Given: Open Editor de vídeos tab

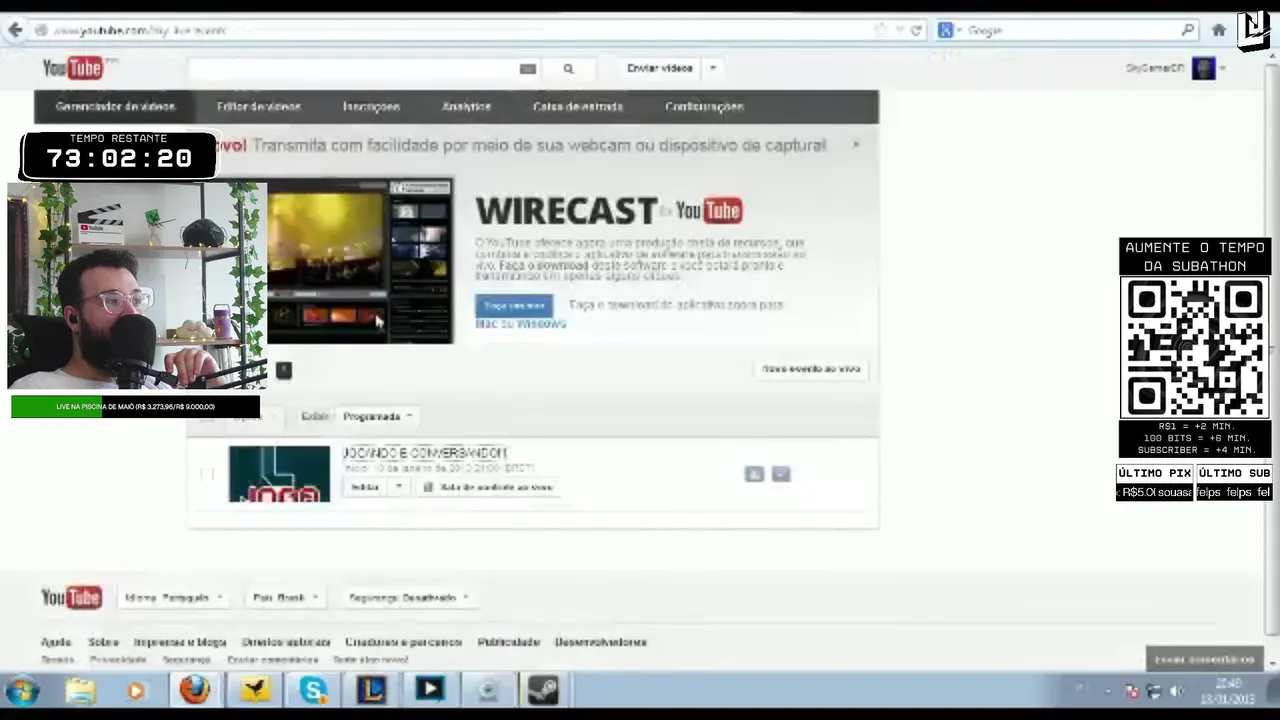Looking at the screenshot, I should [x=258, y=107].
